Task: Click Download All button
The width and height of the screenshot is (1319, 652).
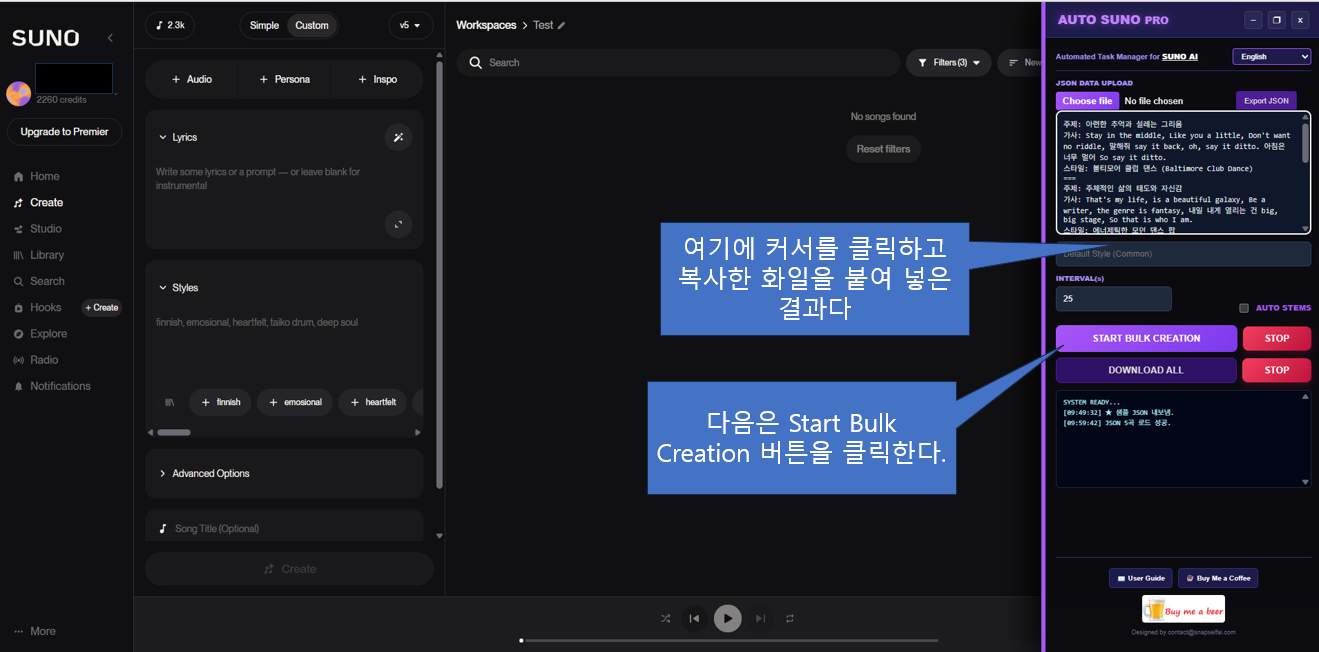Action: (x=1146, y=370)
